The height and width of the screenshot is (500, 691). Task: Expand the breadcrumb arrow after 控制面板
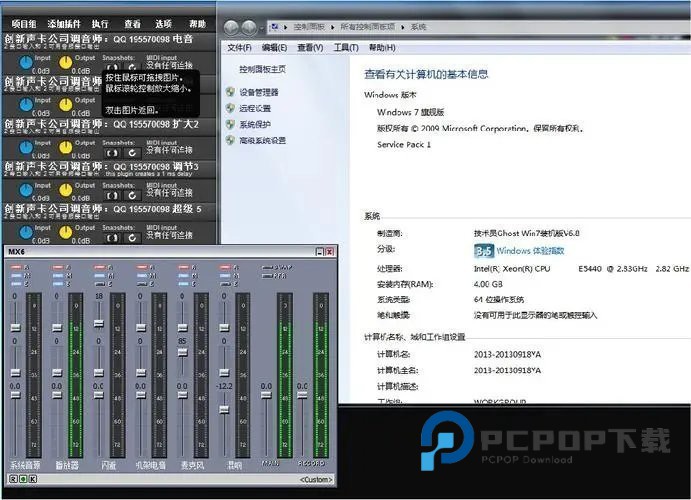point(333,27)
